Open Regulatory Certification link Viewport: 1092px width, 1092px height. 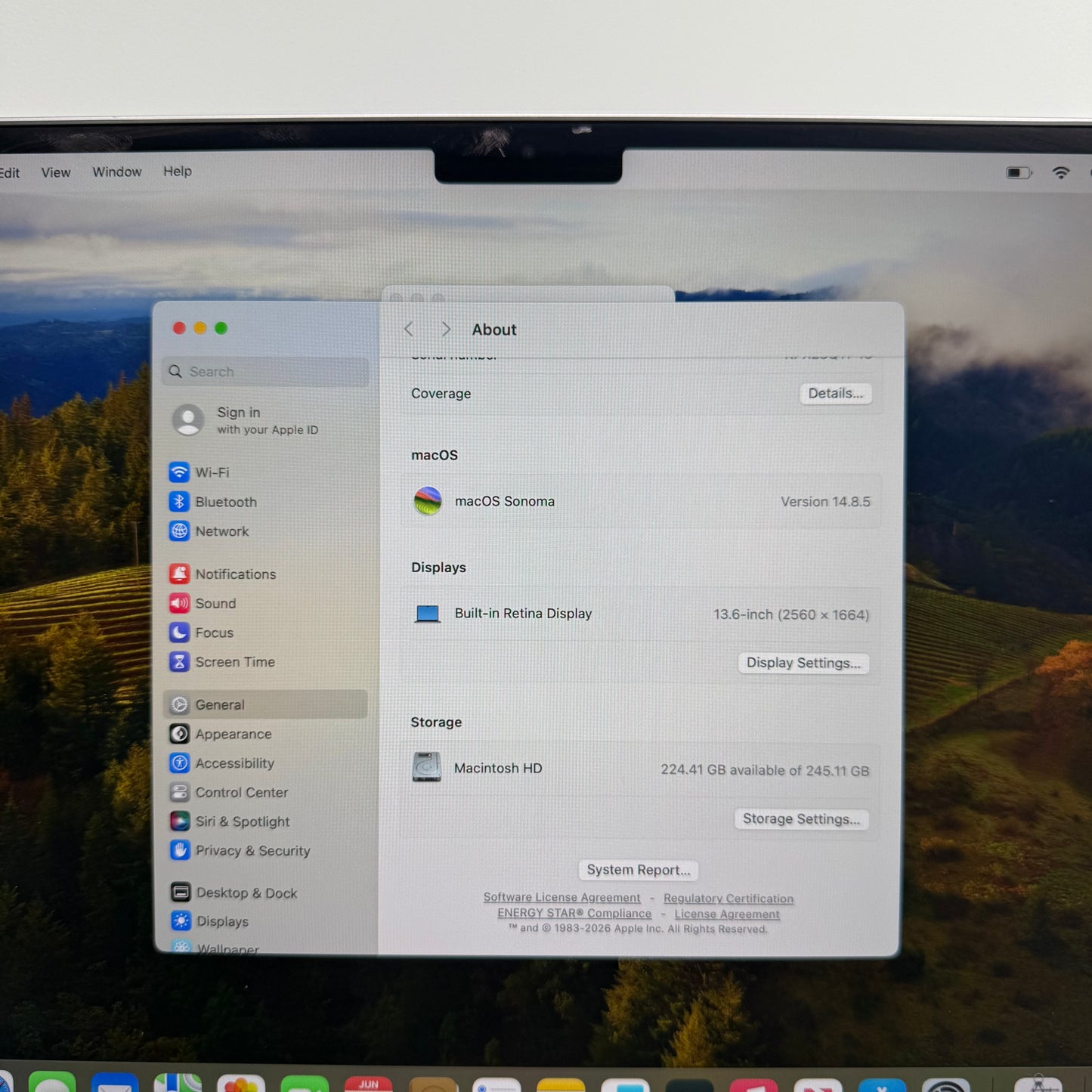click(729, 899)
